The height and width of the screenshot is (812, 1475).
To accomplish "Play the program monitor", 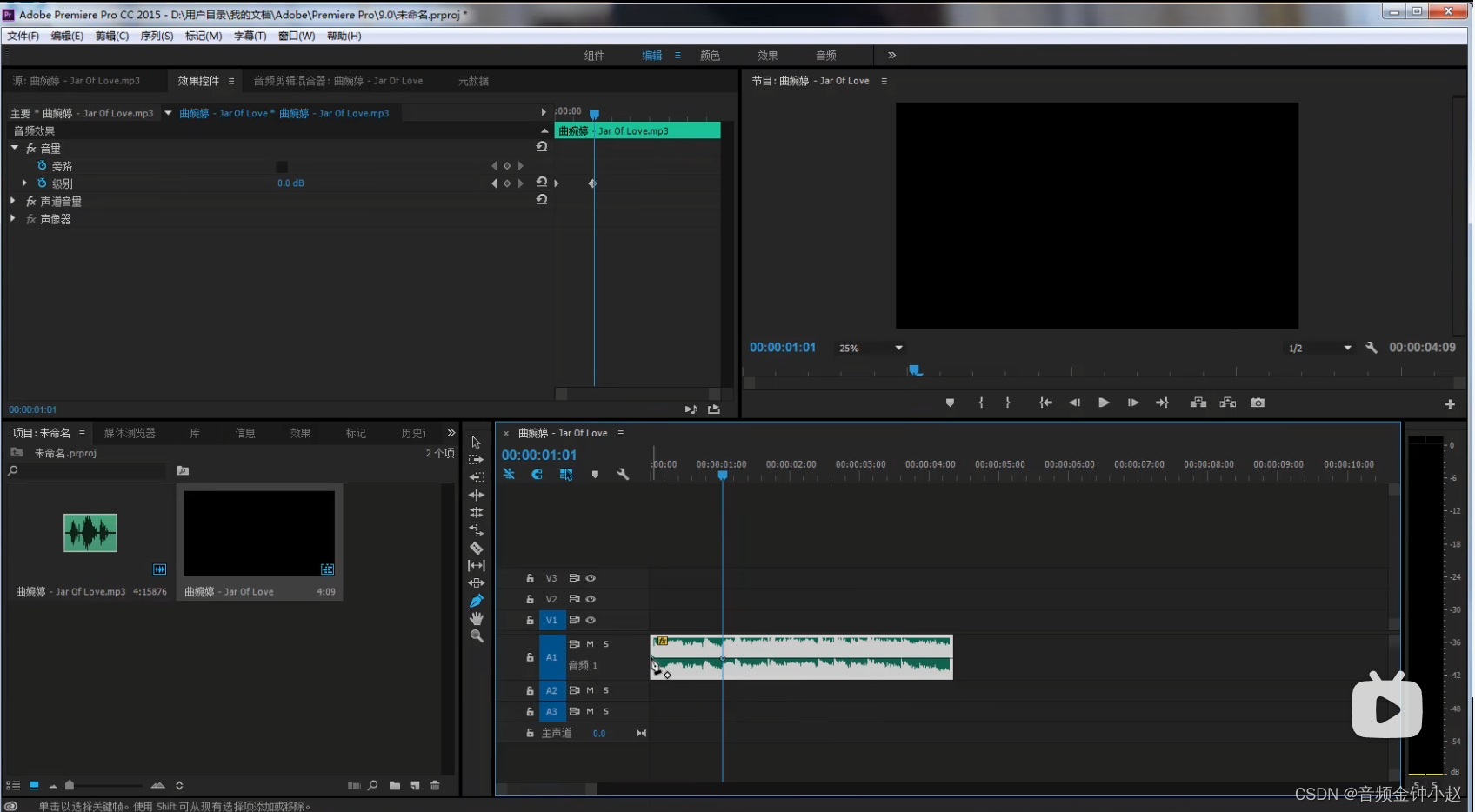I will [1104, 403].
